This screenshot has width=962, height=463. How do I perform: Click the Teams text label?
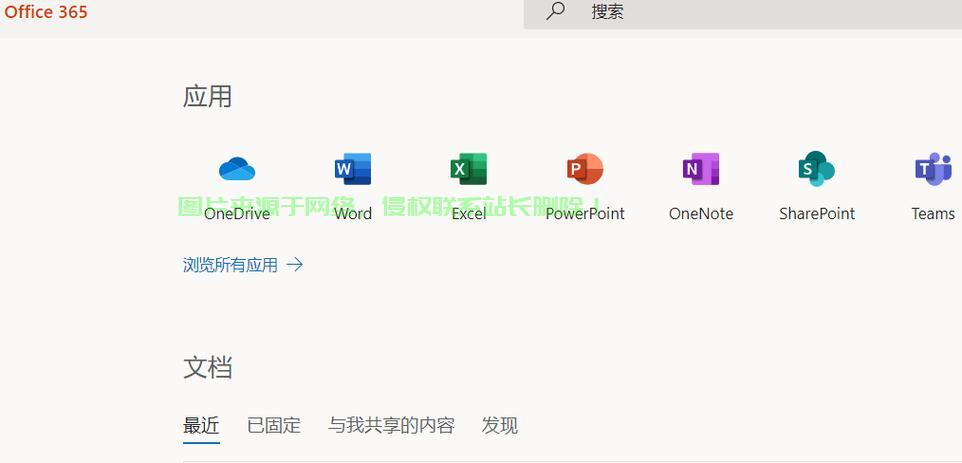[933, 213]
